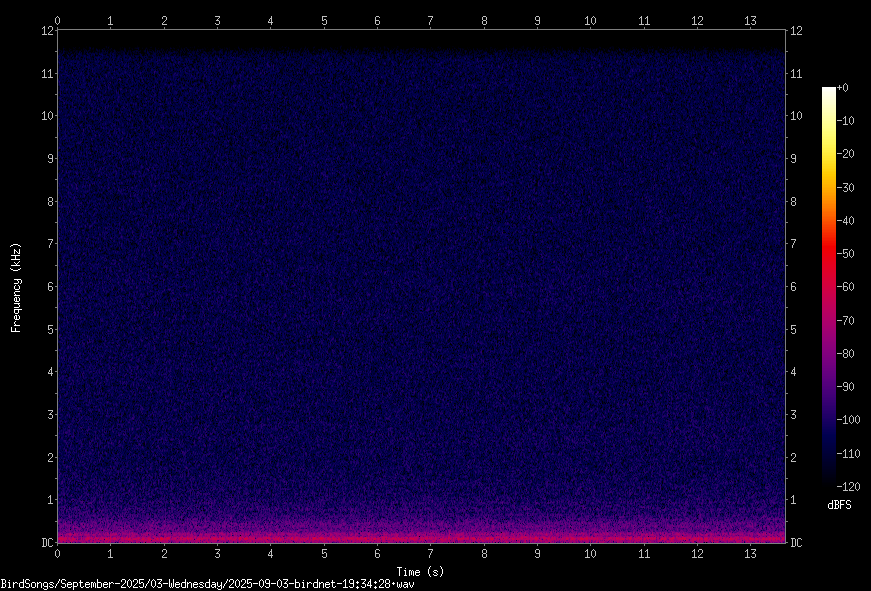Click the "dBFS" label under the color scale
The width and height of the screenshot is (871, 591).
[839, 505]
